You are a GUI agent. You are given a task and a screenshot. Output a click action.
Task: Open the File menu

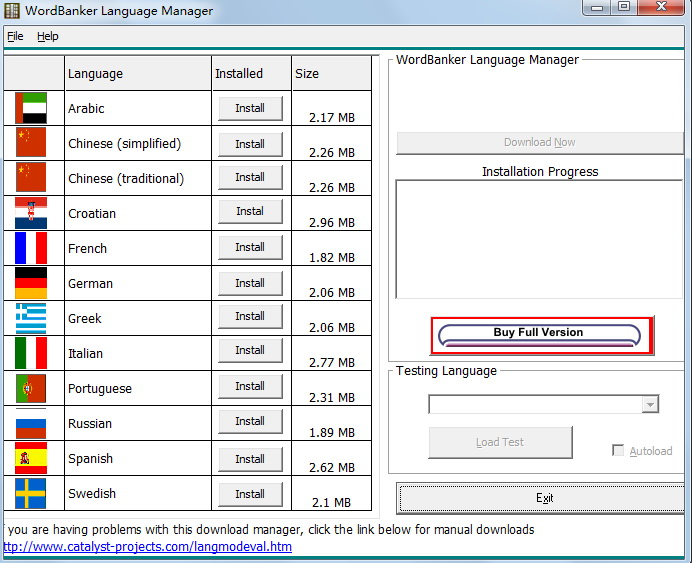pos(15,36)
